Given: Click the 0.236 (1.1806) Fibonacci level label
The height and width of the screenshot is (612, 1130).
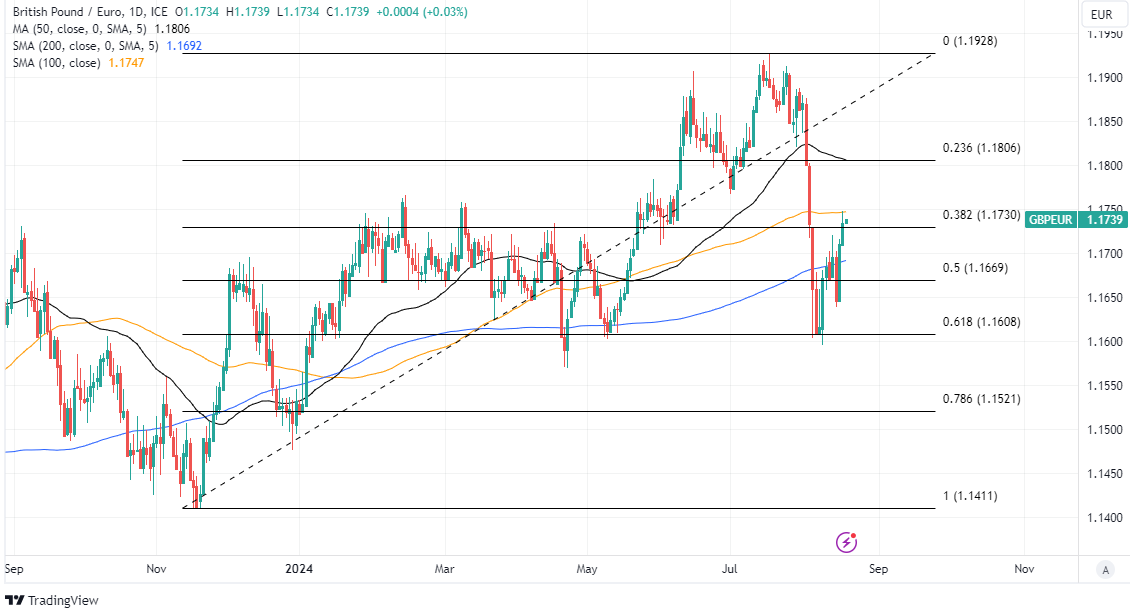Looking at the screenshot, I should [x=982, y=148].
